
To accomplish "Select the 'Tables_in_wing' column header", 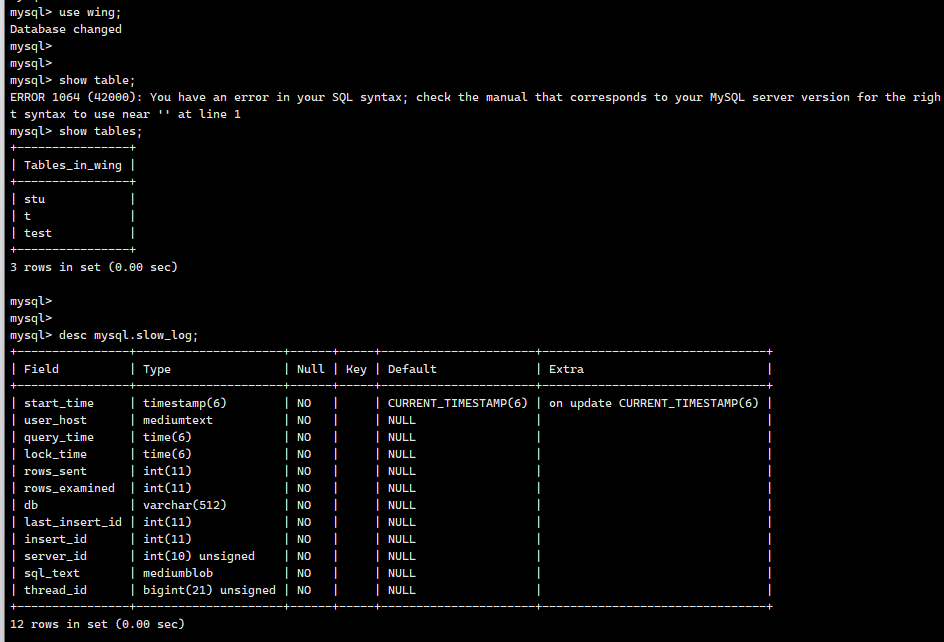I will [73, 165].
